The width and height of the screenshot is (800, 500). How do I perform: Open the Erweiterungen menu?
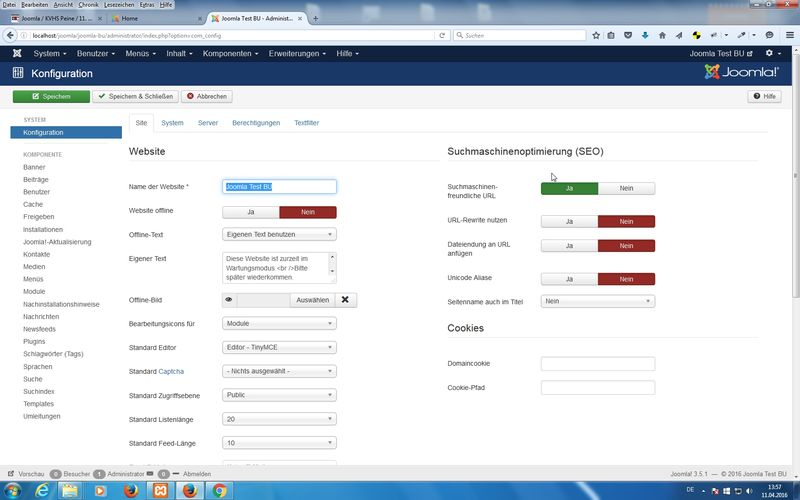click(297, 53)
